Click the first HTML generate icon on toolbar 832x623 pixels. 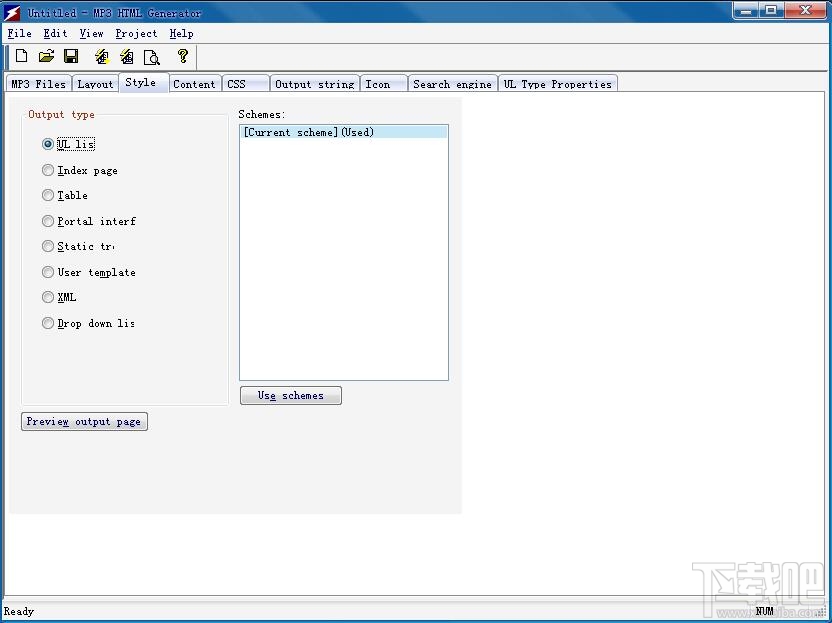click(101, 57)
